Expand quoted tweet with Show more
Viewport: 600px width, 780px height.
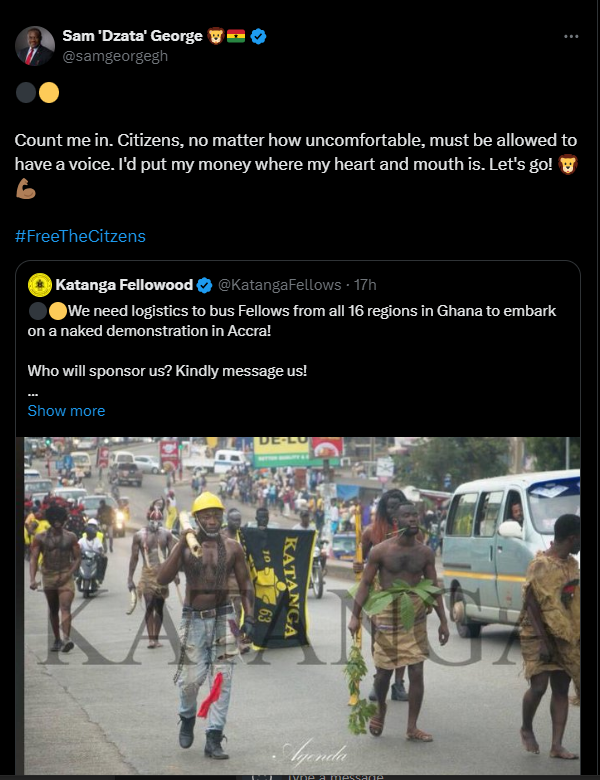pyautogui.click(x=66, y=411)
